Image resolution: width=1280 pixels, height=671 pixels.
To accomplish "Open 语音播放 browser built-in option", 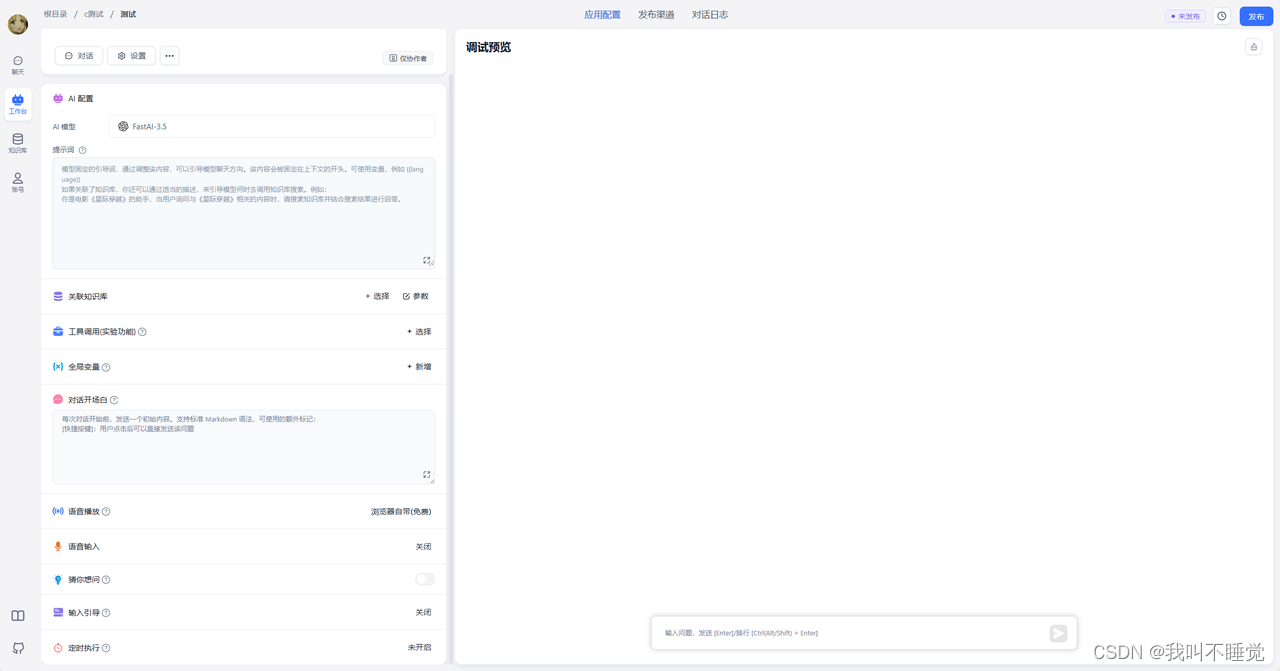I will tap(401, 512).
